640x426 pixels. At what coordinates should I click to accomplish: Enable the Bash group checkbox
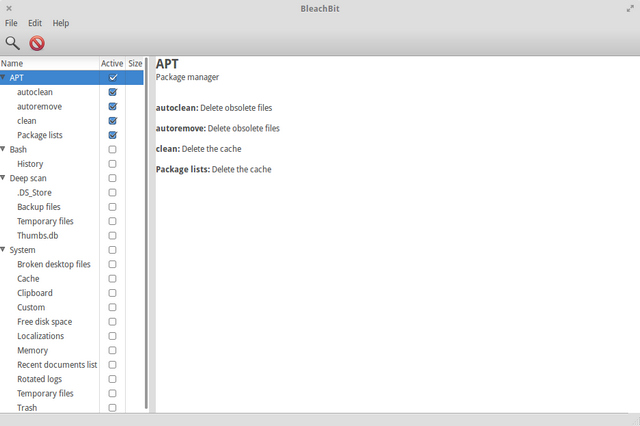[x=112, y=149]
